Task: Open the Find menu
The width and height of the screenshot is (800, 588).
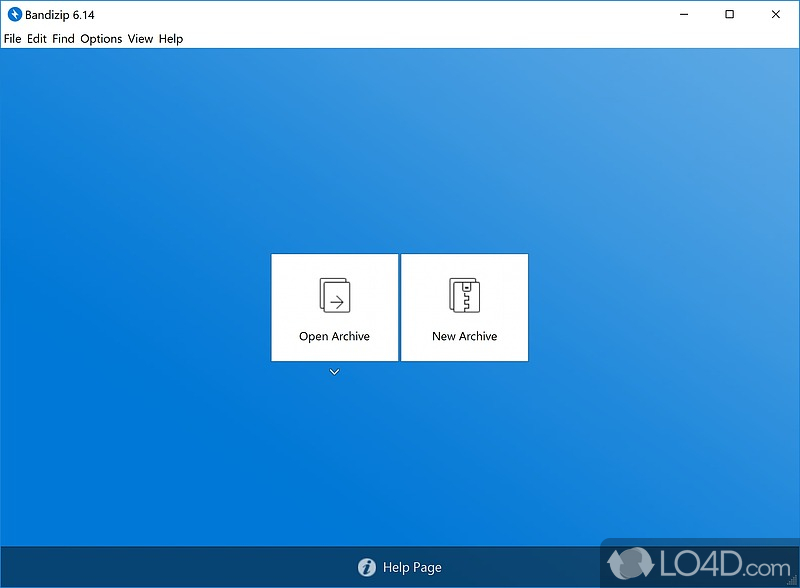Action: pyautogui.click(x=63, y=38)
